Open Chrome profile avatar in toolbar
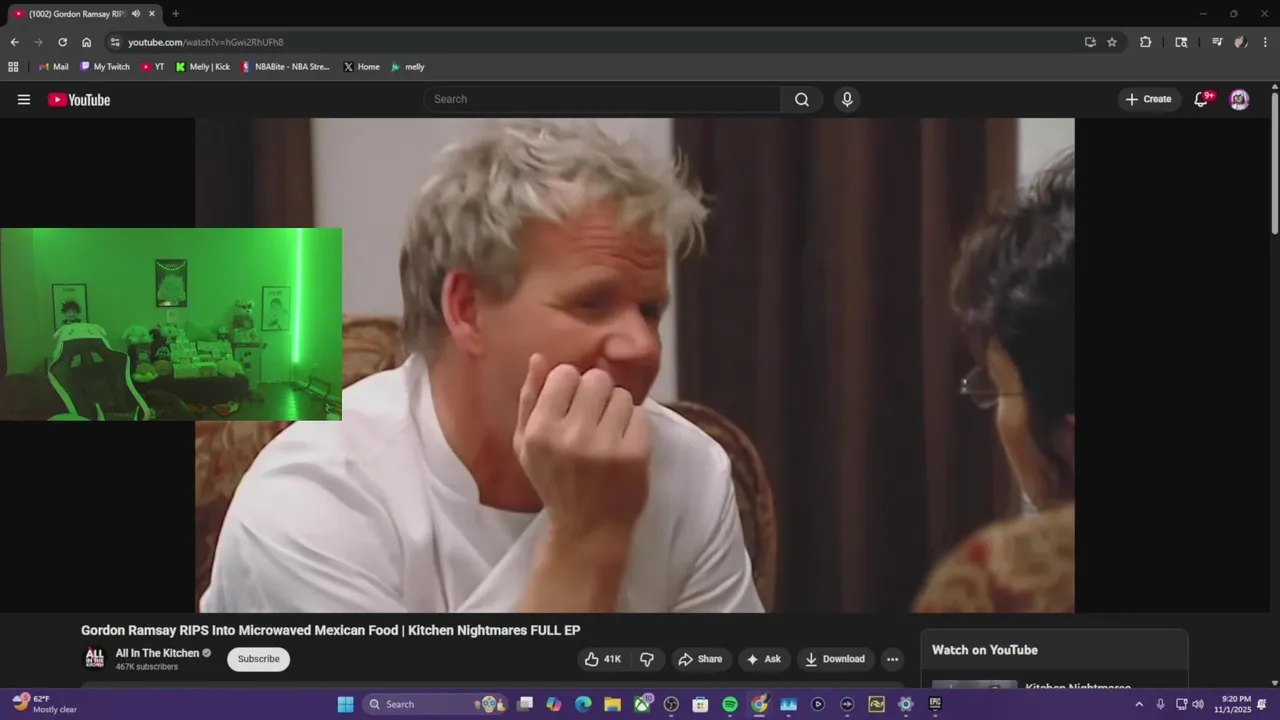1280x720 pixels. coord(1241,42)
